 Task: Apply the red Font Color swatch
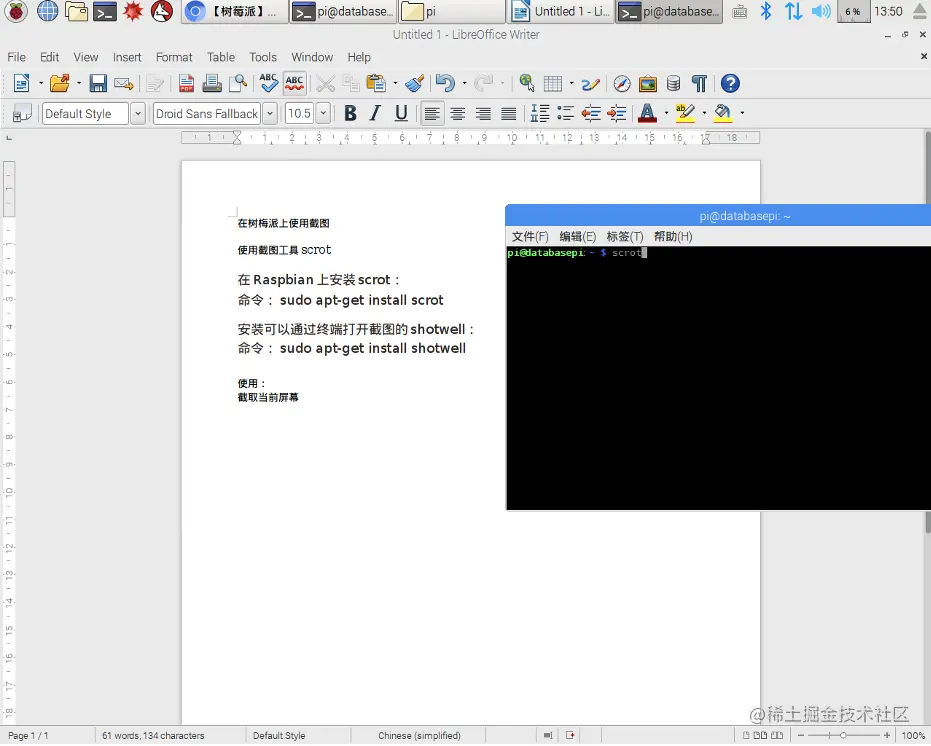point(647,113)
